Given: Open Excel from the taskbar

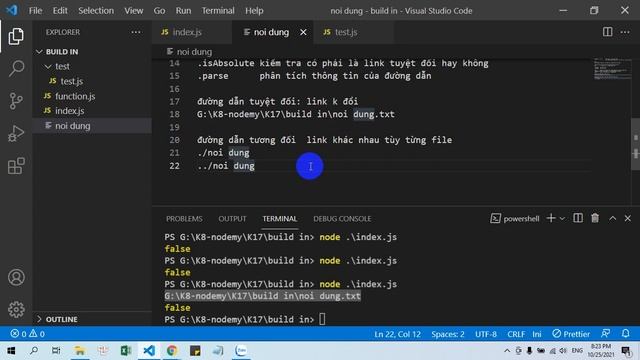Looking at the screenshot, I should coord(126,350).
